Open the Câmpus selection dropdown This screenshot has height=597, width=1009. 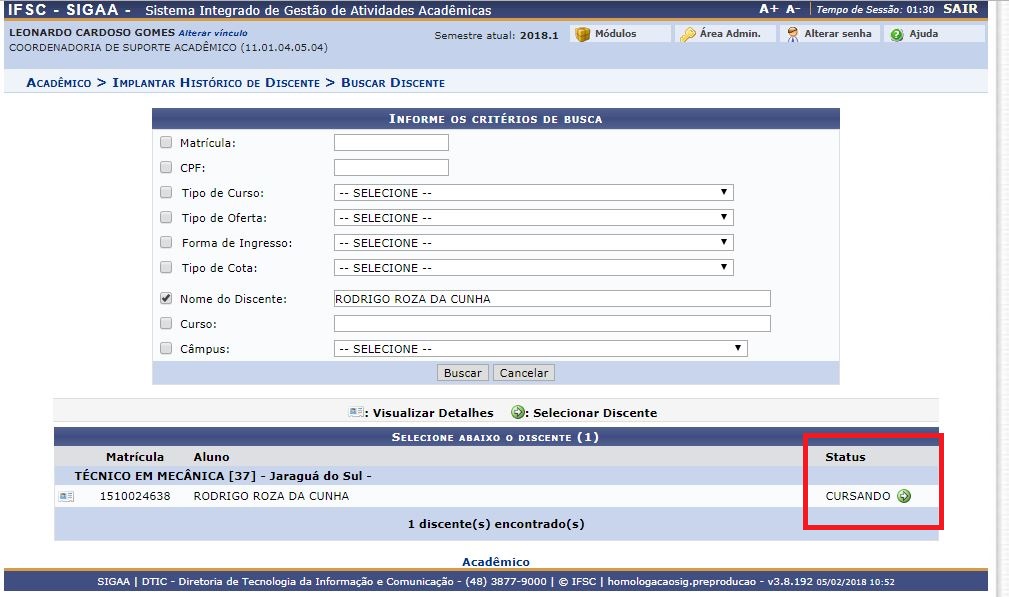(540, 349)
